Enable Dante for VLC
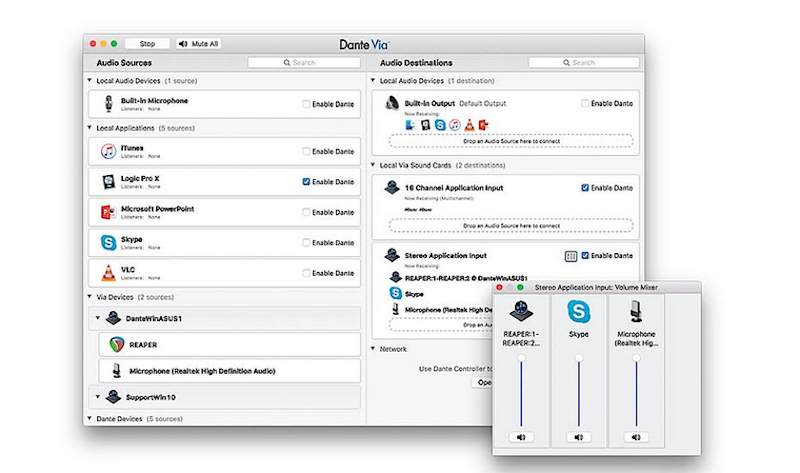Screen dimensions: 800x473 point(306,273)
